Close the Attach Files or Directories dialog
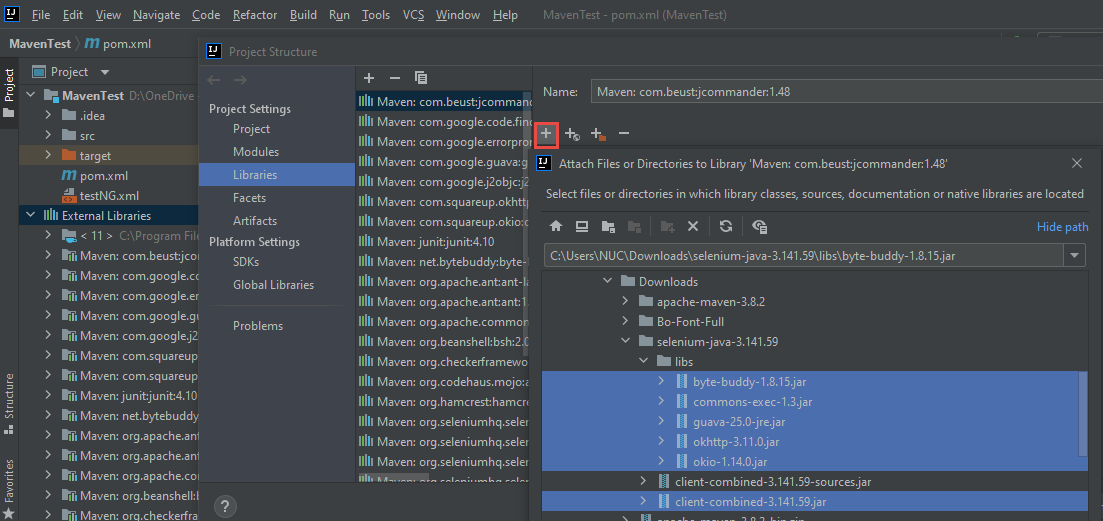Viewport: 1103px width, 521px height. pyautogui.click(x=1076, y=164)
